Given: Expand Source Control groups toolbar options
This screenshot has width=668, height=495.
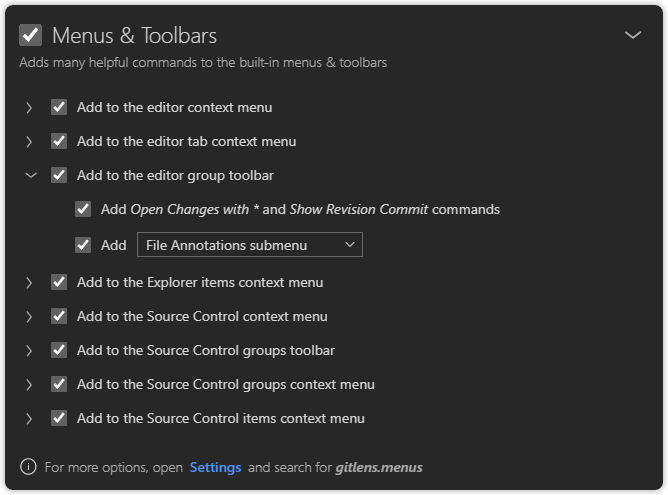Looking at the screenshot, I should pos(30,350).
